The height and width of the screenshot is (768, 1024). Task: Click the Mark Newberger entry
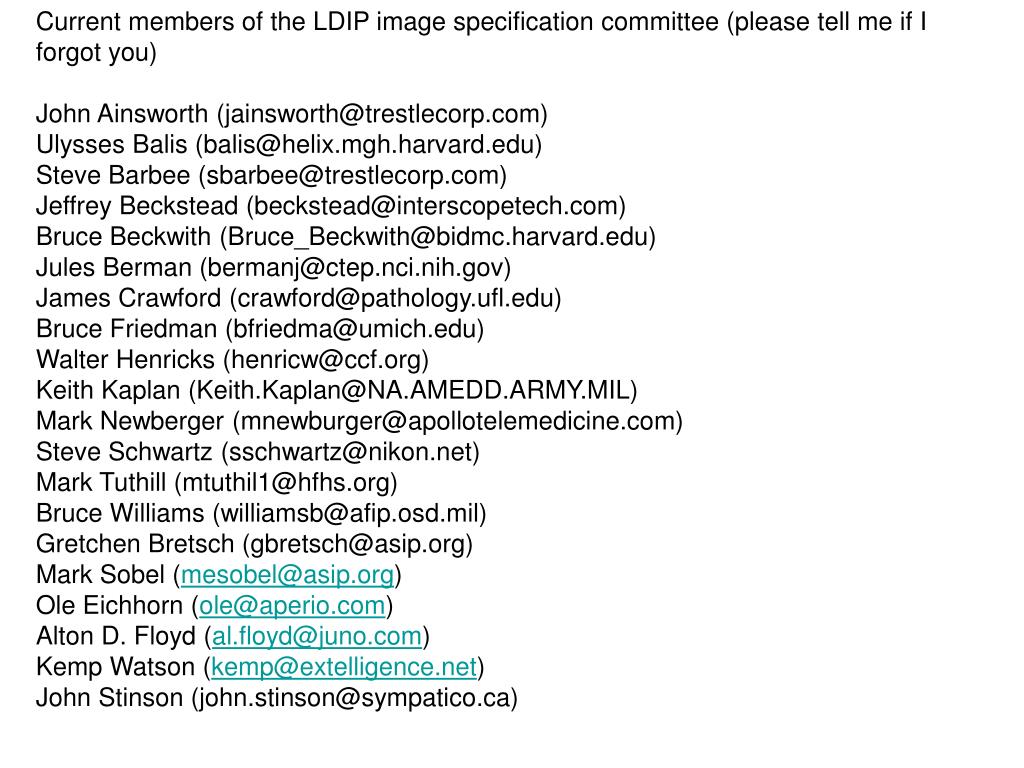[x=360, y=421]
